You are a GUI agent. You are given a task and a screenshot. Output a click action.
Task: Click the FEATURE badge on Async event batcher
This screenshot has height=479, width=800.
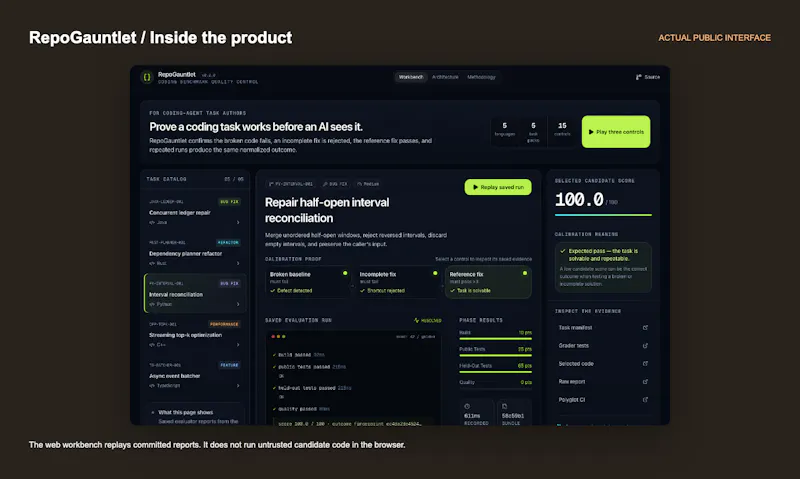230,365
